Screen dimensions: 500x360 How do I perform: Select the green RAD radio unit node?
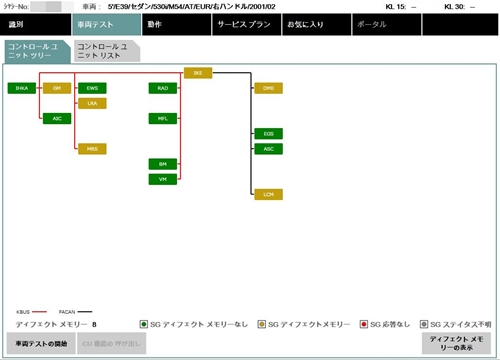click(163, 88)
